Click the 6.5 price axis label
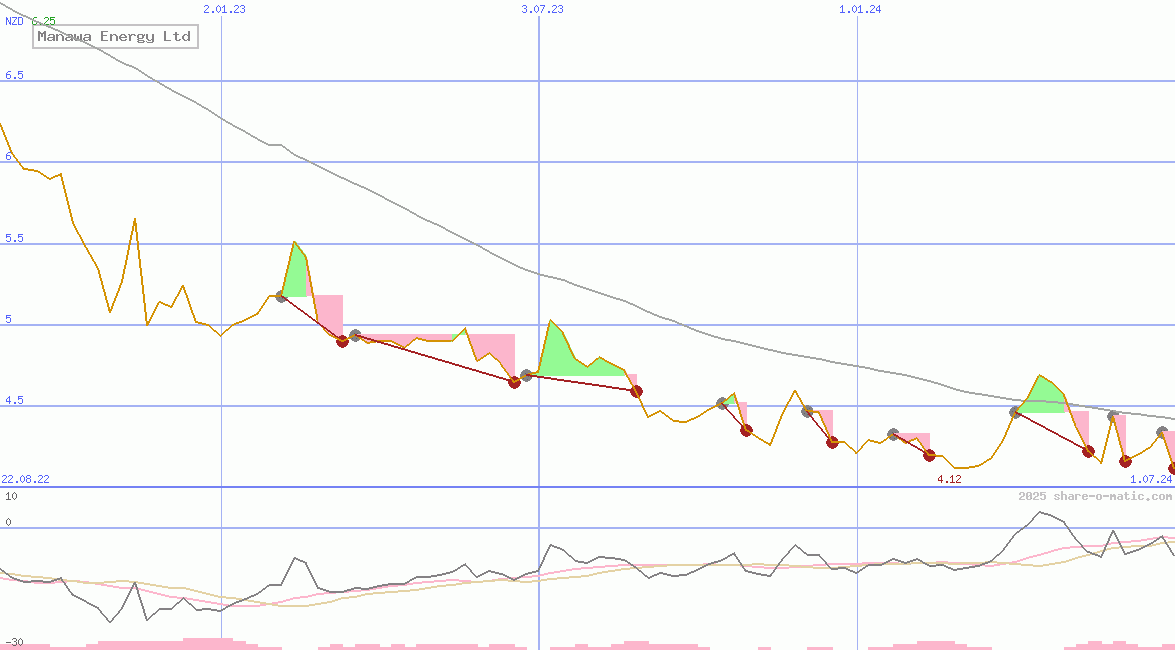This screenshot has width=1175, height=650. (x=14, y=75)
